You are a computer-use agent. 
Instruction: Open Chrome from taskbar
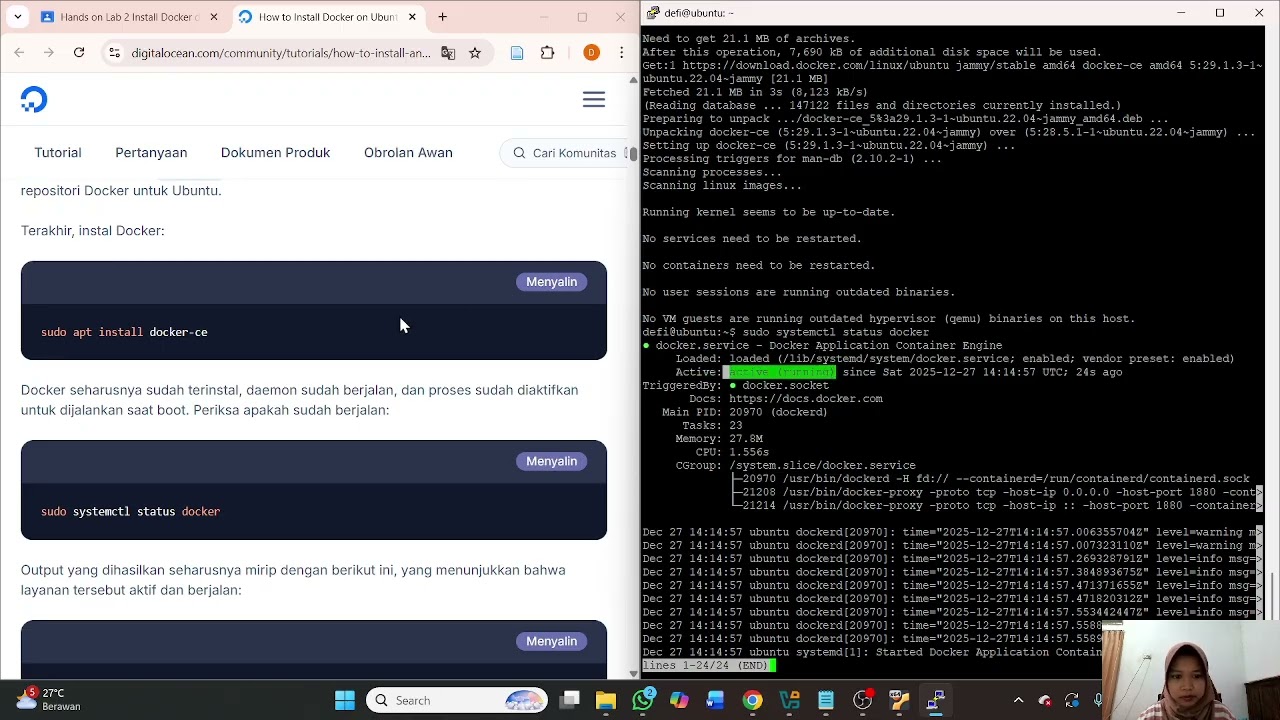pyautogui.click(x=752, y=701)
